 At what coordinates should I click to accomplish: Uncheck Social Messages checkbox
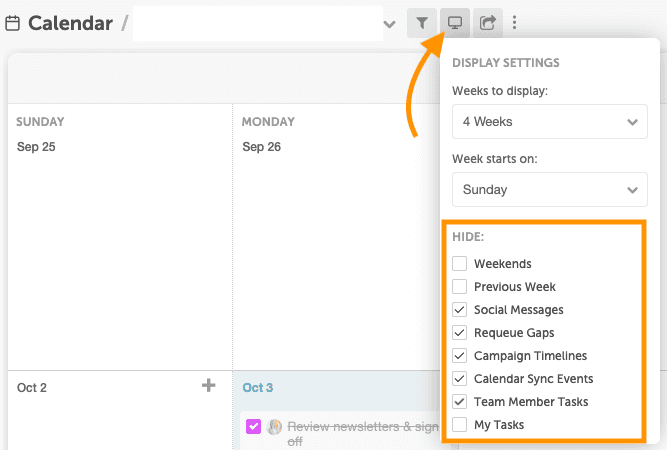pos(460,310)
